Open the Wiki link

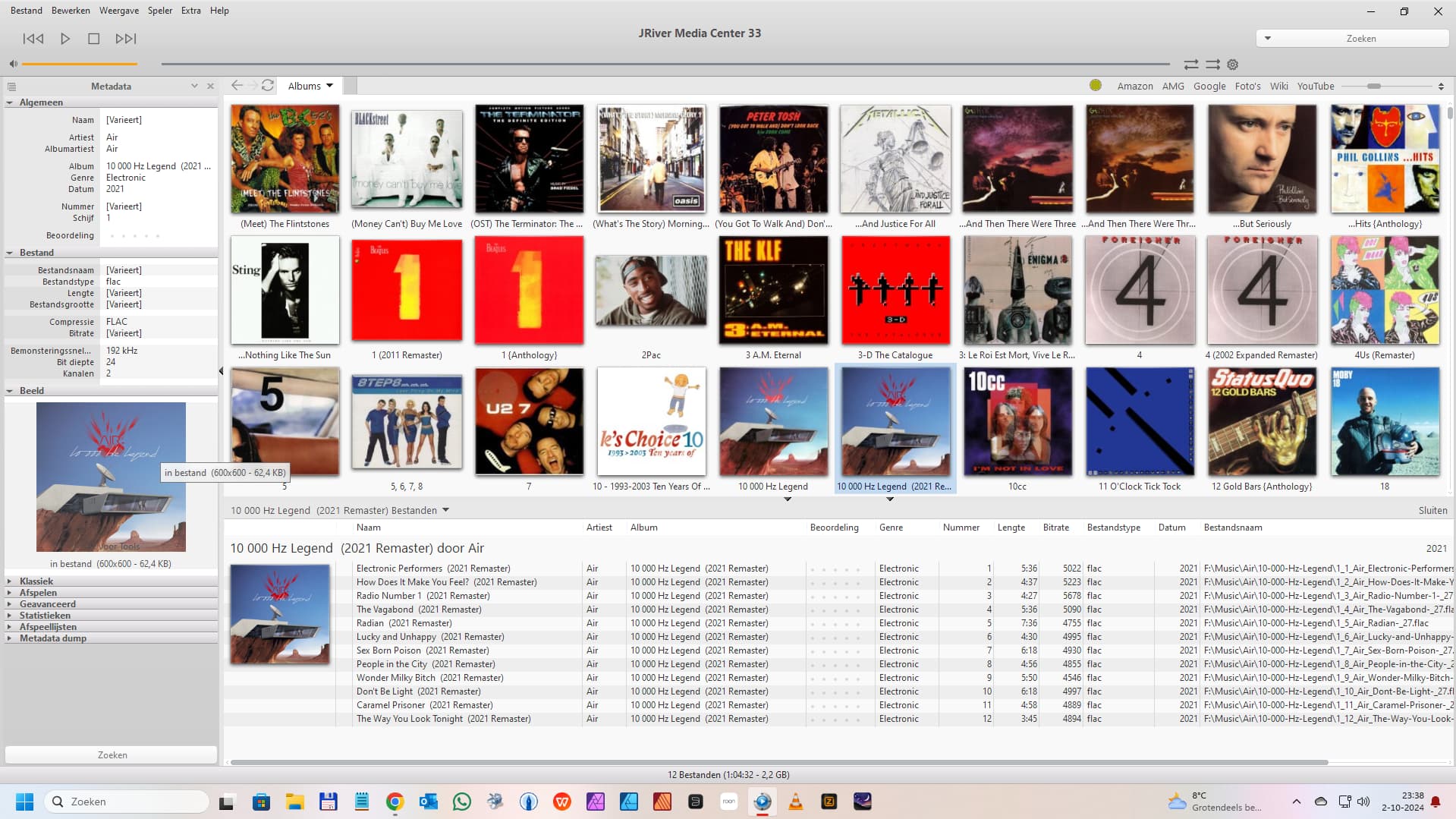click(x=1279, y=87)
